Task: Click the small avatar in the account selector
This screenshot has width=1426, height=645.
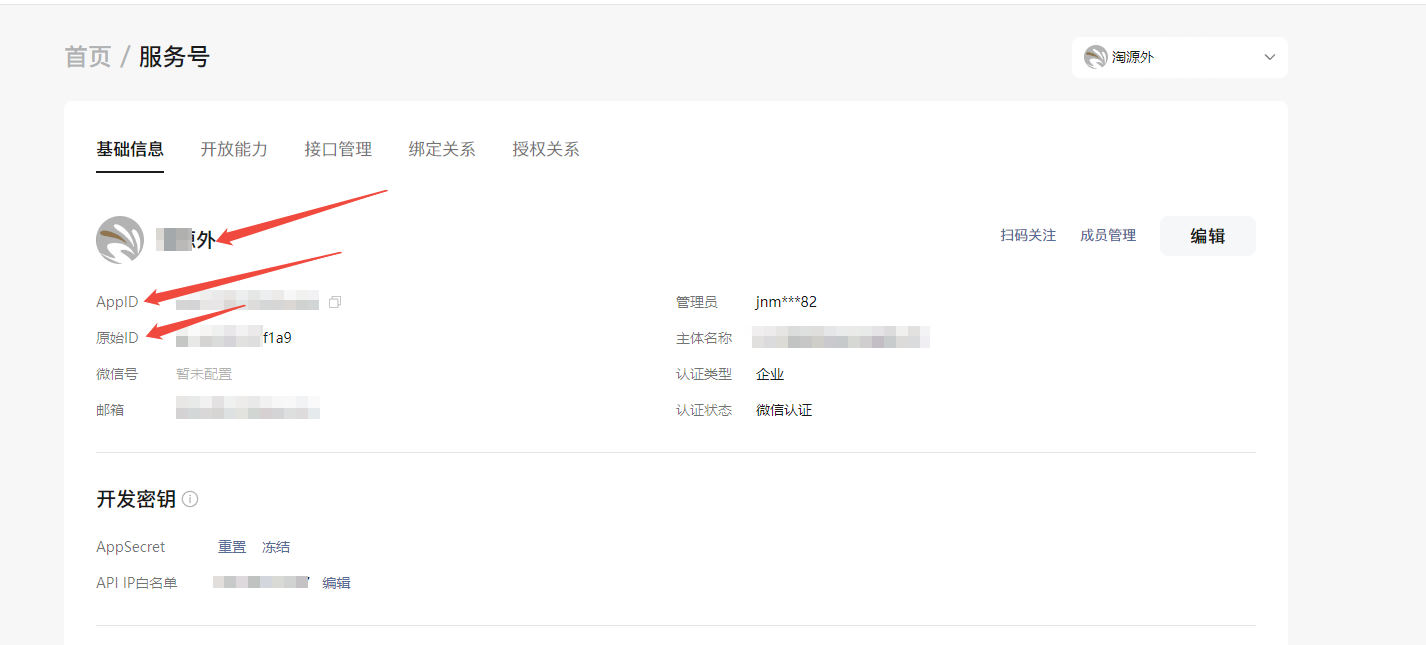Action: pyautogui.click(x=1095, y=57)
